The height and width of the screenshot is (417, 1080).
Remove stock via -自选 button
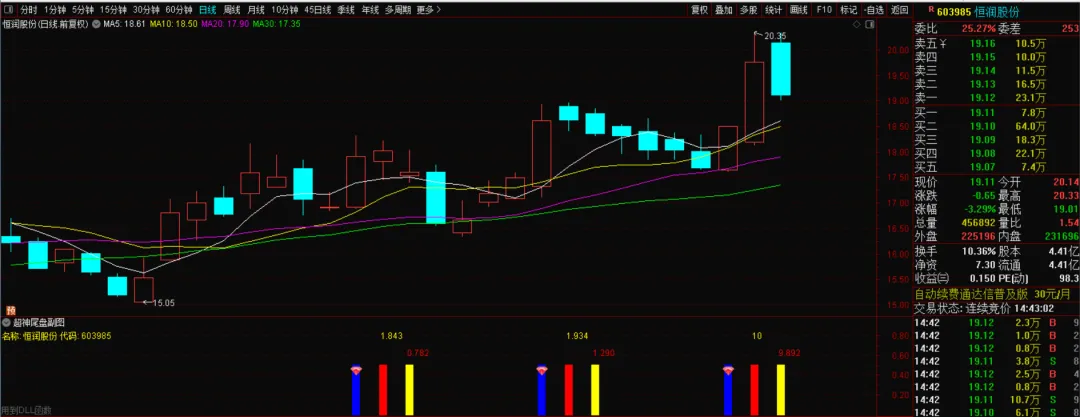tap(873, 10)
